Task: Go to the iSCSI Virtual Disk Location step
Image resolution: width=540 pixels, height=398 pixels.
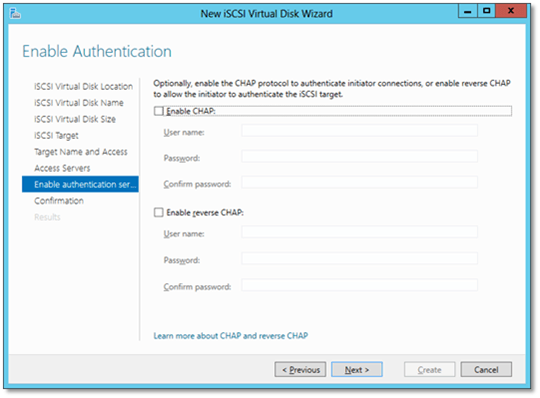Action: pyautogui.click(x=83, y=86)
